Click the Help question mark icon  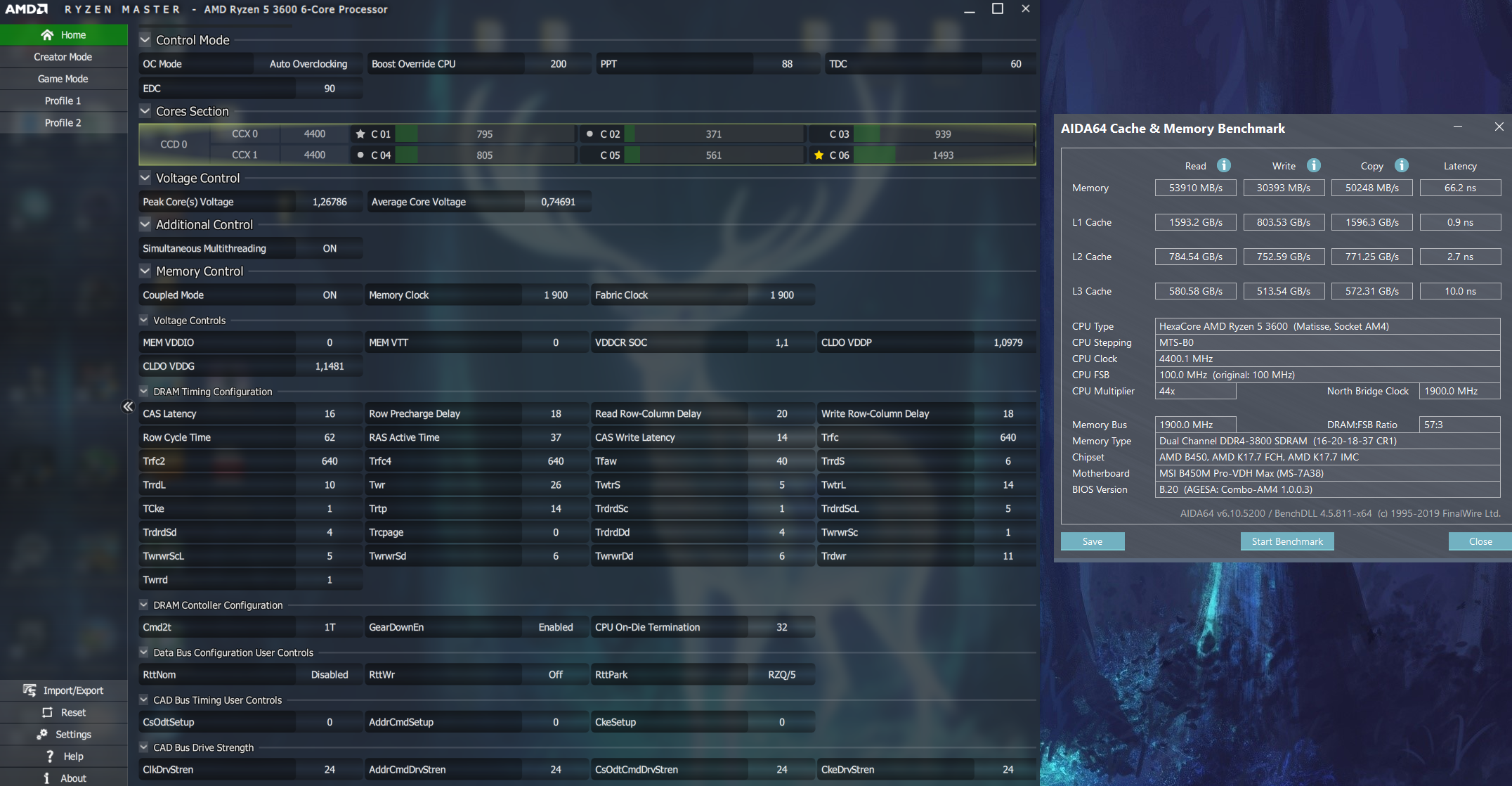[49, 756]
